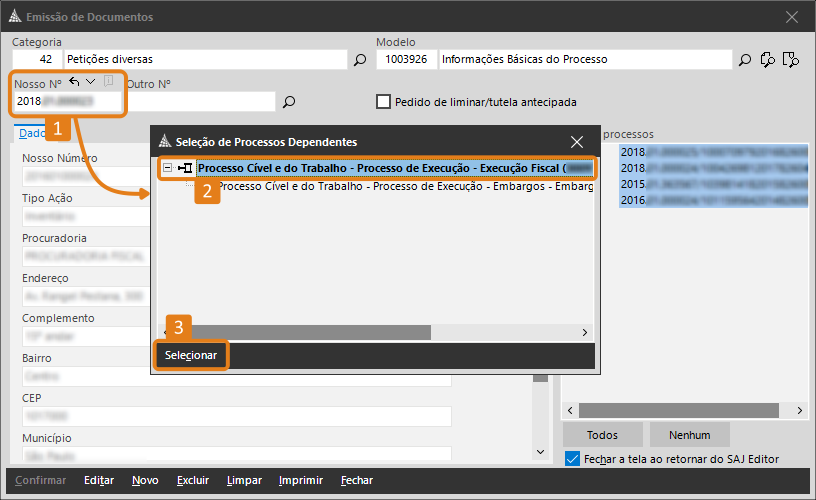Image resolution: width=816 pixels, height=500 pixels.
Task: Click the Todos button
Action: point(602,435)
